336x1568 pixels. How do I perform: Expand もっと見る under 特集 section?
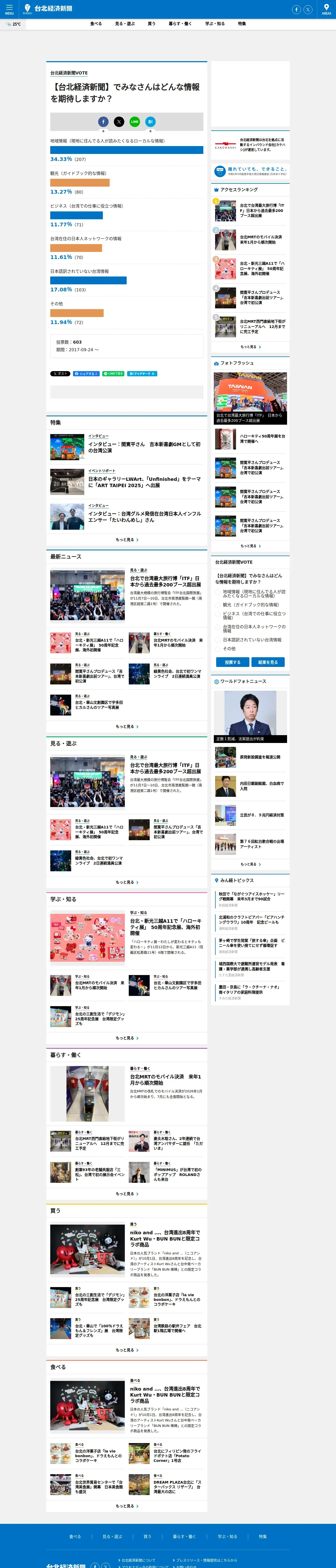[x=127, y=540]
